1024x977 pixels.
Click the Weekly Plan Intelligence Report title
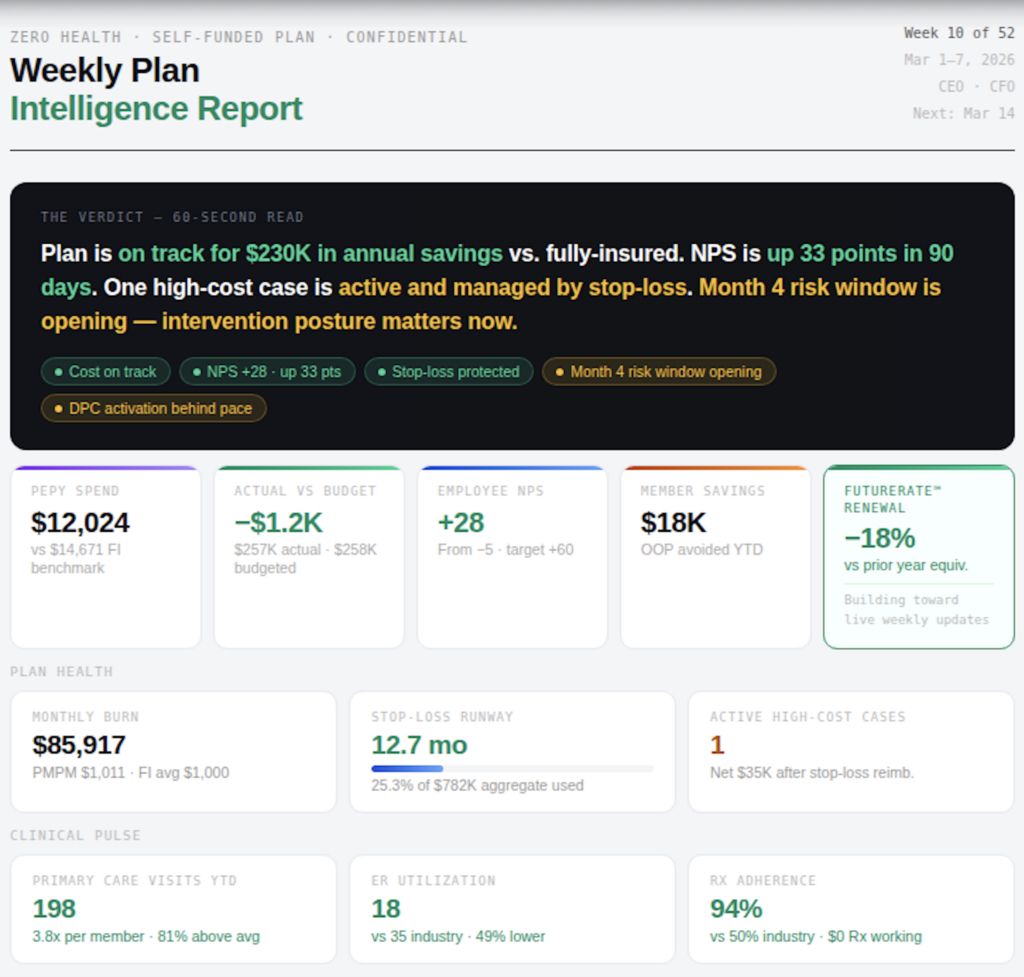[x=156, y=89]
